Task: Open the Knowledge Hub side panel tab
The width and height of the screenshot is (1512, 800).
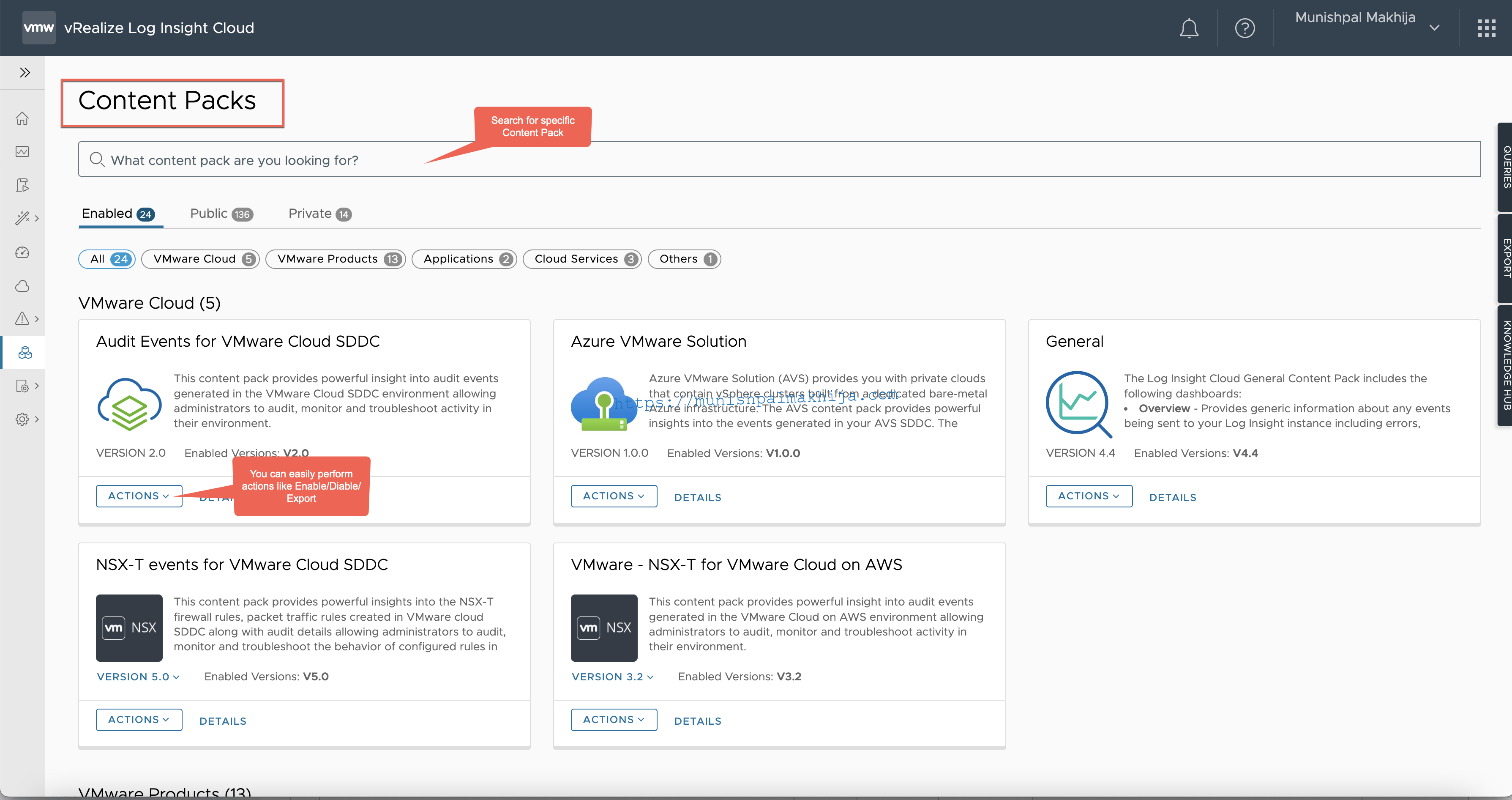Action: [x=1505, y=365]
